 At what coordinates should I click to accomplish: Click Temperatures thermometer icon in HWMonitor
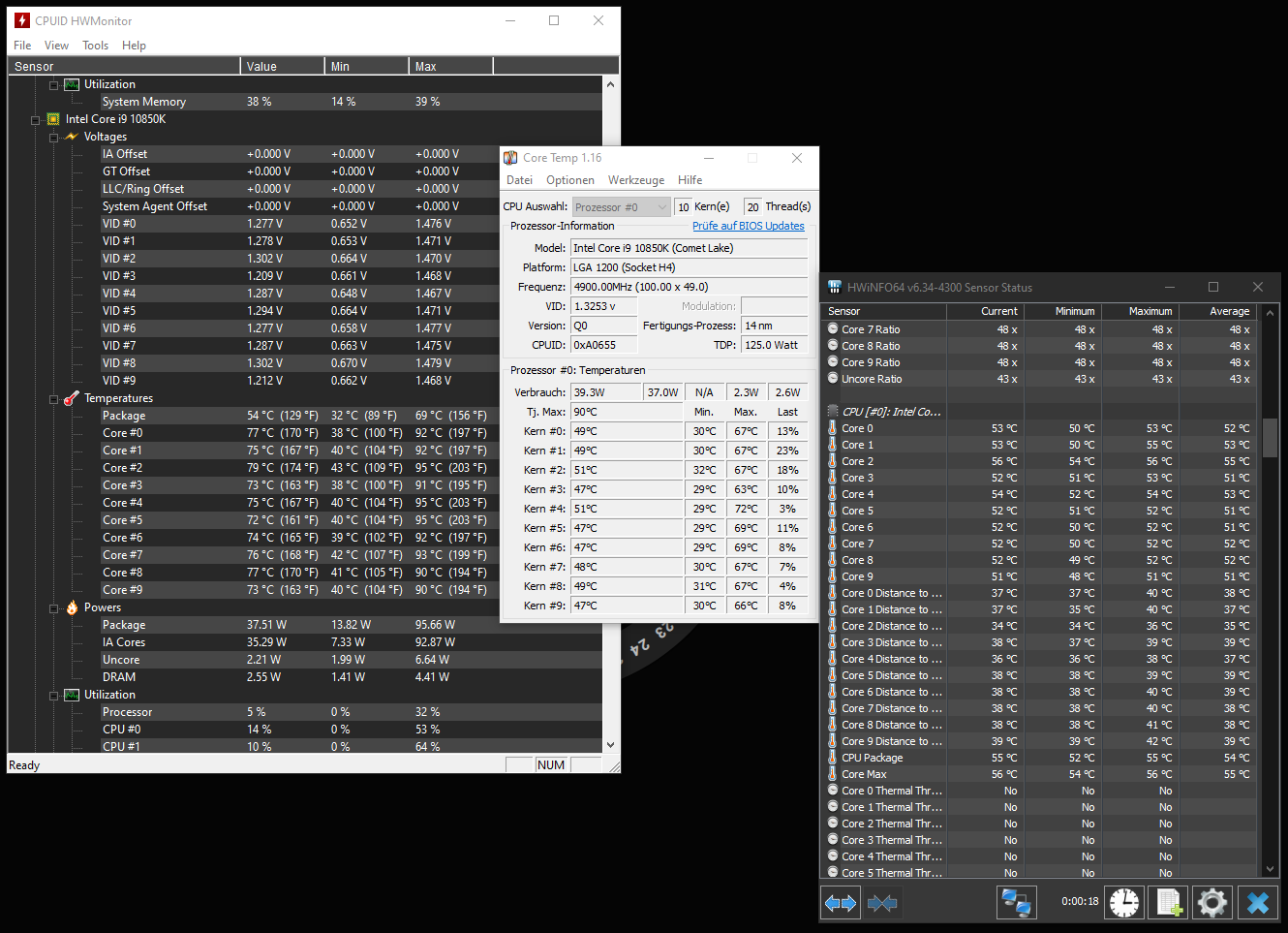(x=71, y=398)
